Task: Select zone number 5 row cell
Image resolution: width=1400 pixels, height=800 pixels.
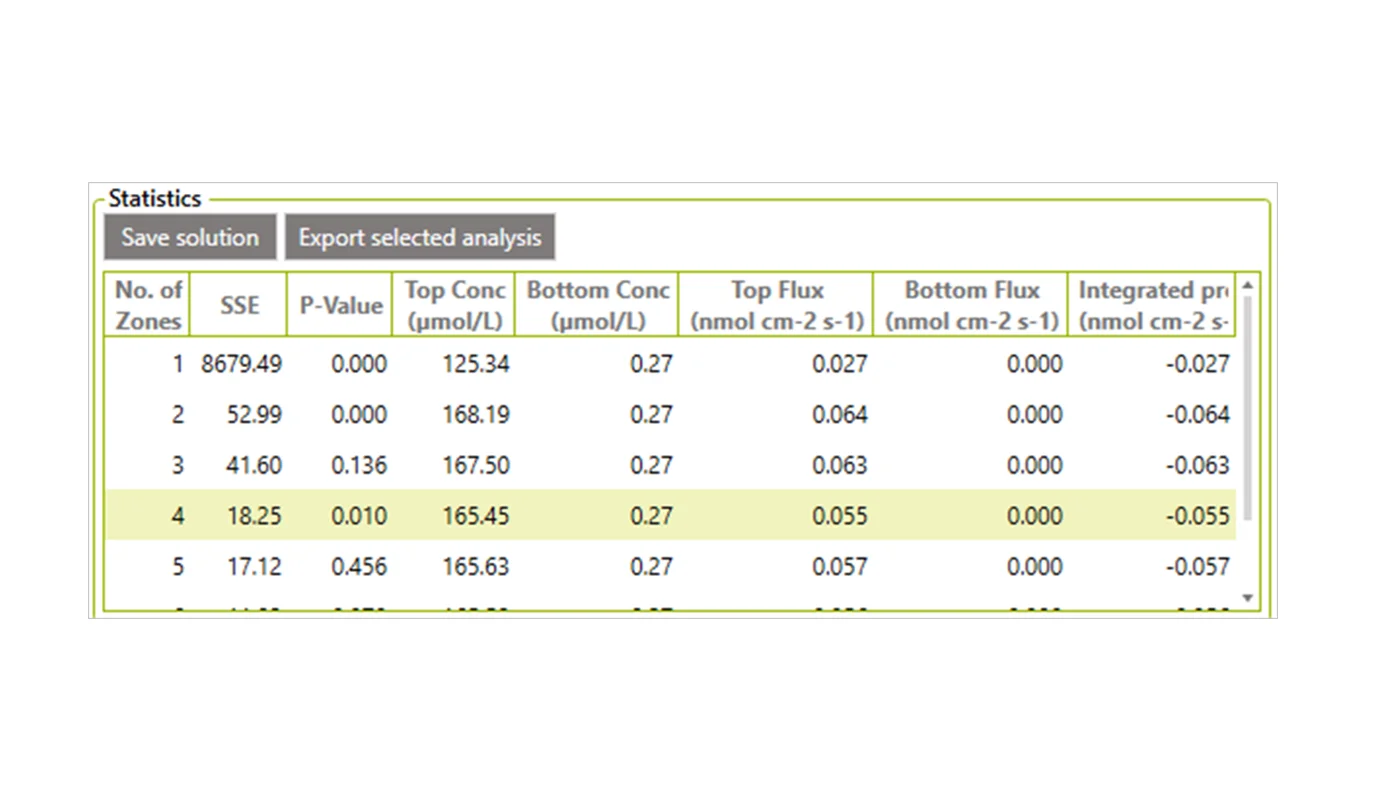Action: (178, 566)
